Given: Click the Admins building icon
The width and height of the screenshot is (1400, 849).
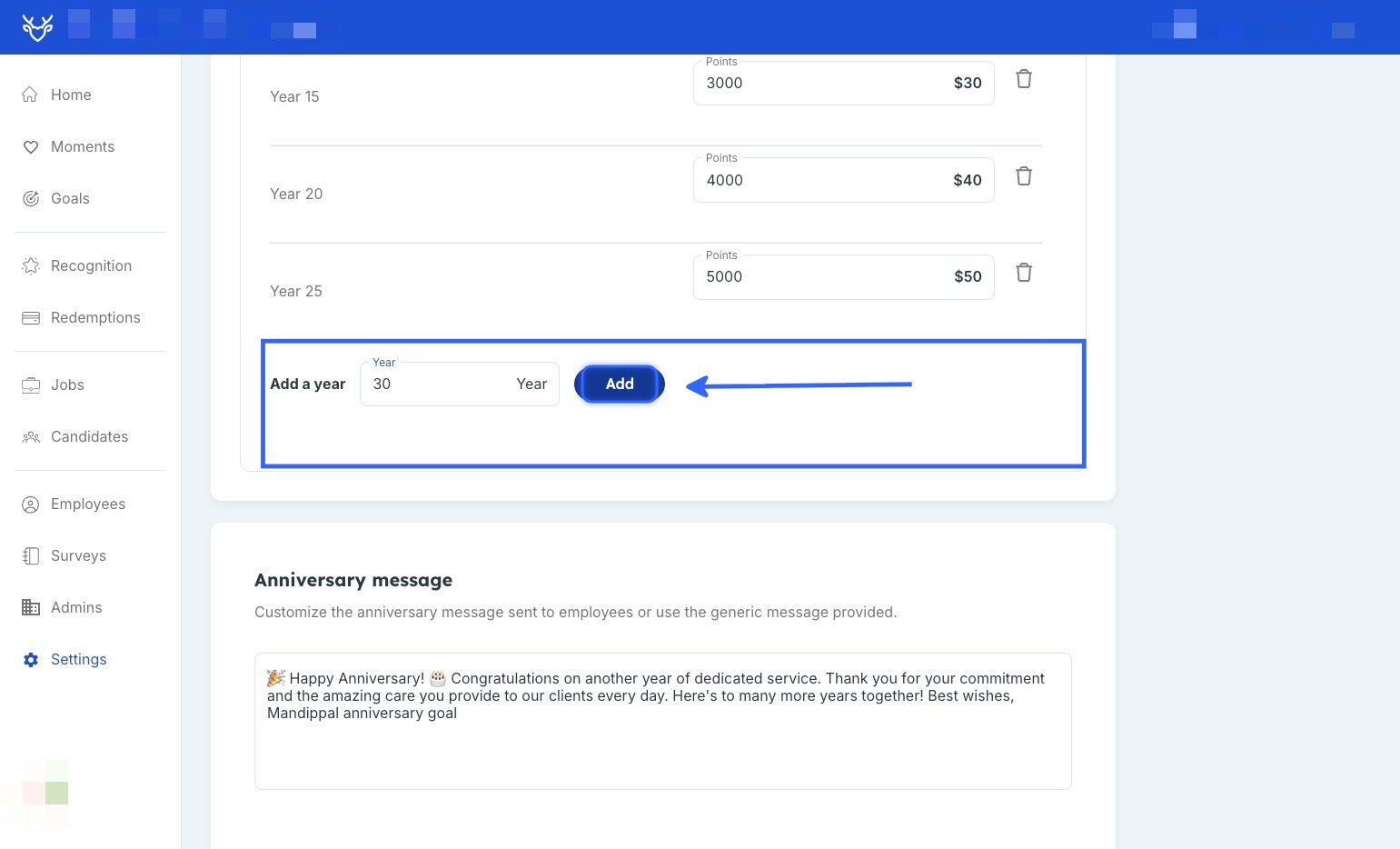Looking at the screenshot, I should pos(30,607).
